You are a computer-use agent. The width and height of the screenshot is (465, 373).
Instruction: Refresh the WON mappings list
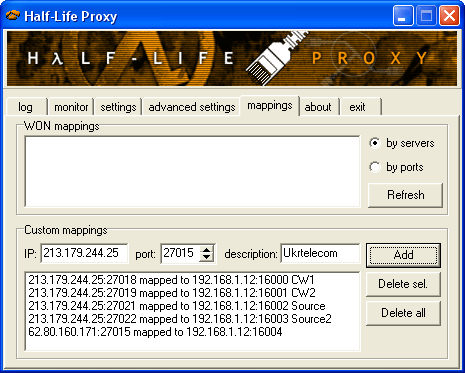click(x=405, y=195)
